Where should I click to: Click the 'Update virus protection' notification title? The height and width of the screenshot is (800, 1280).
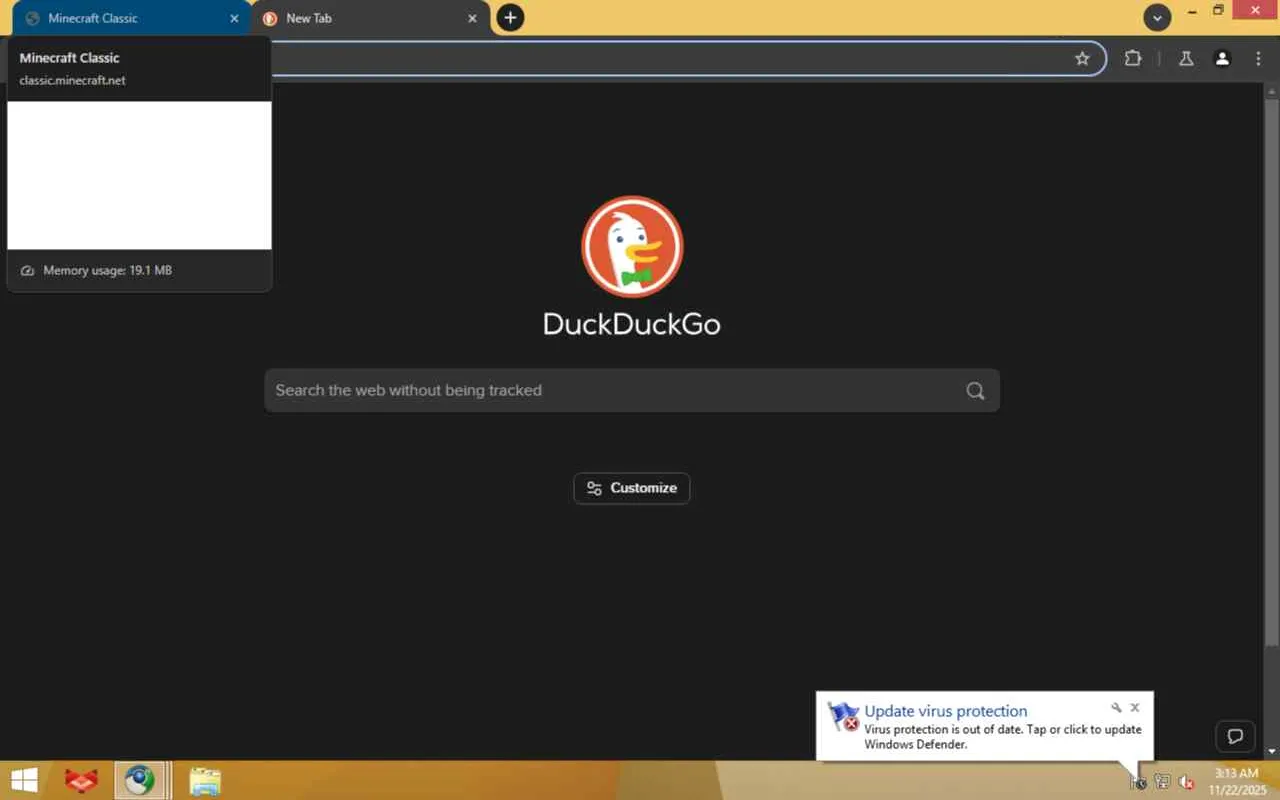coord(946,711)
